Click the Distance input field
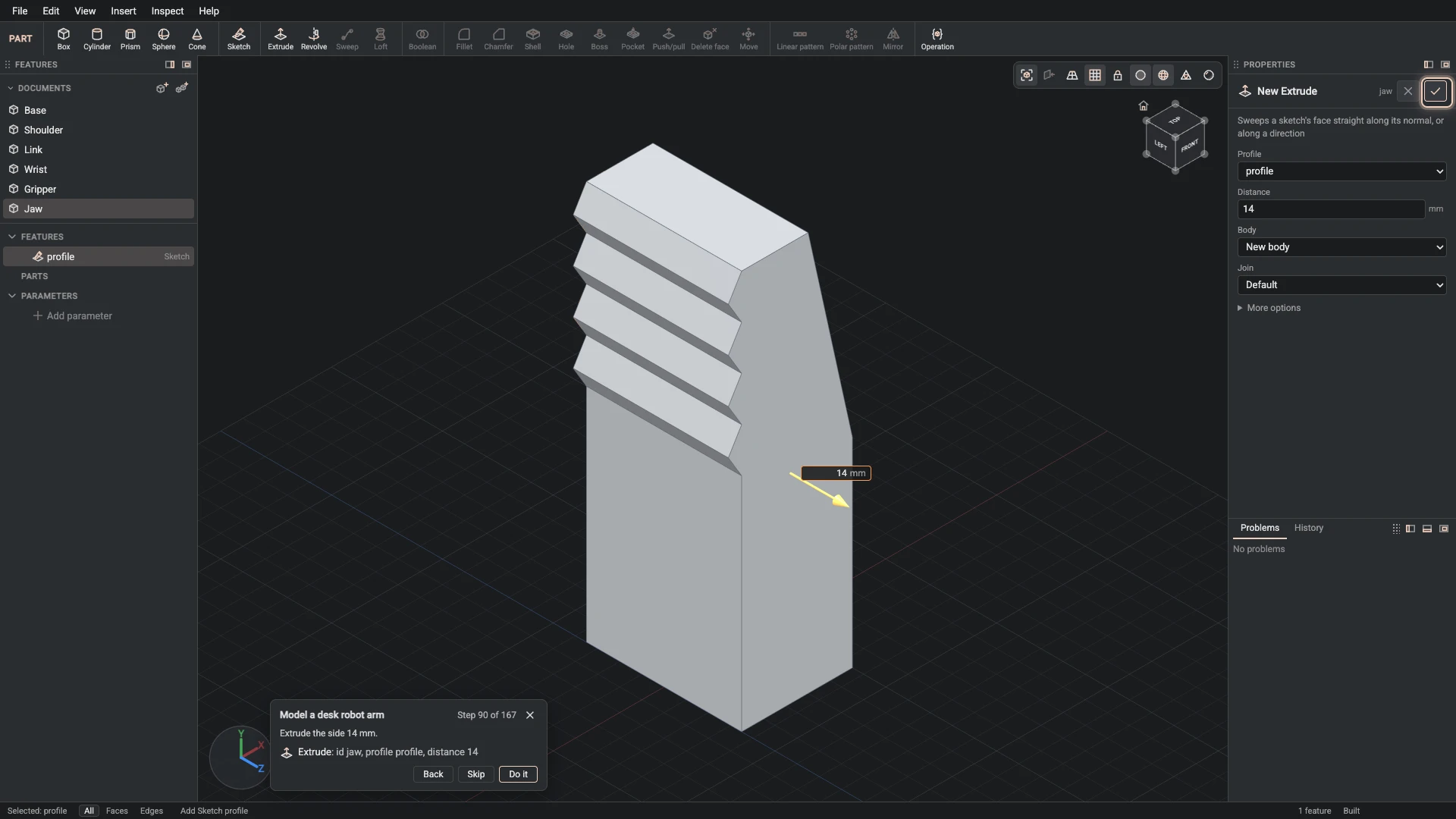The image size is (1456, 819). tap(1331, 209)
